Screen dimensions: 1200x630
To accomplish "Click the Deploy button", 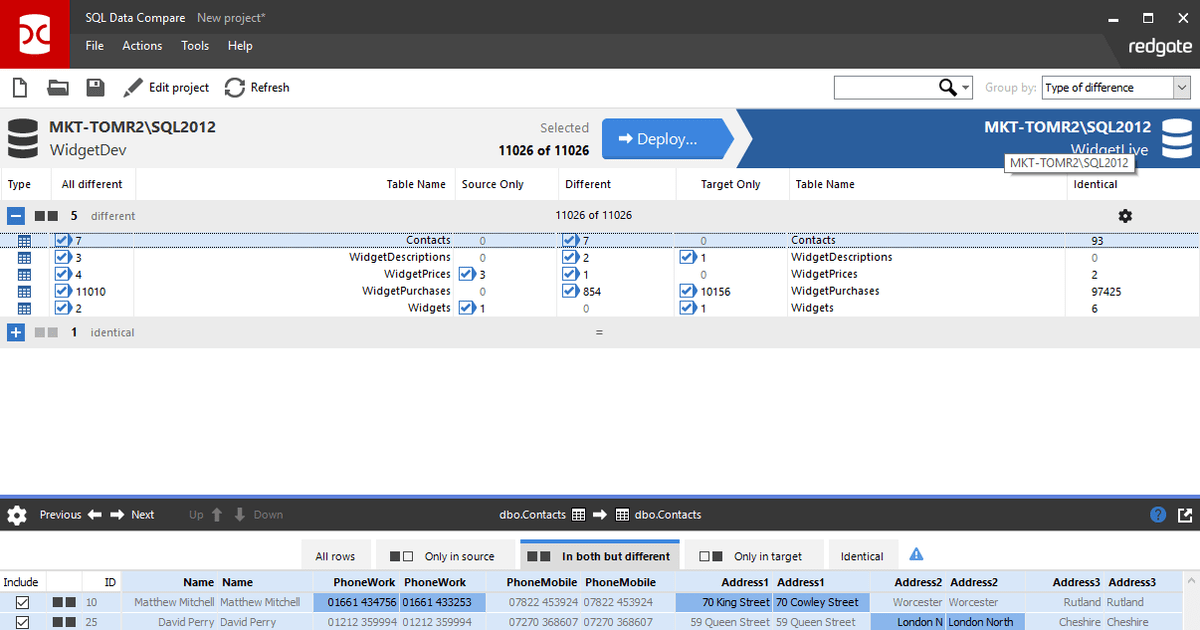I will [665, 139].
